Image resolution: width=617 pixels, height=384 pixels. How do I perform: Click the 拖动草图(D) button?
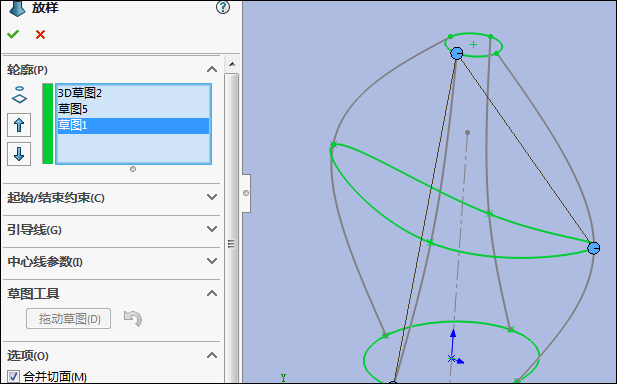pyautogui.click(x=68, y=319)
